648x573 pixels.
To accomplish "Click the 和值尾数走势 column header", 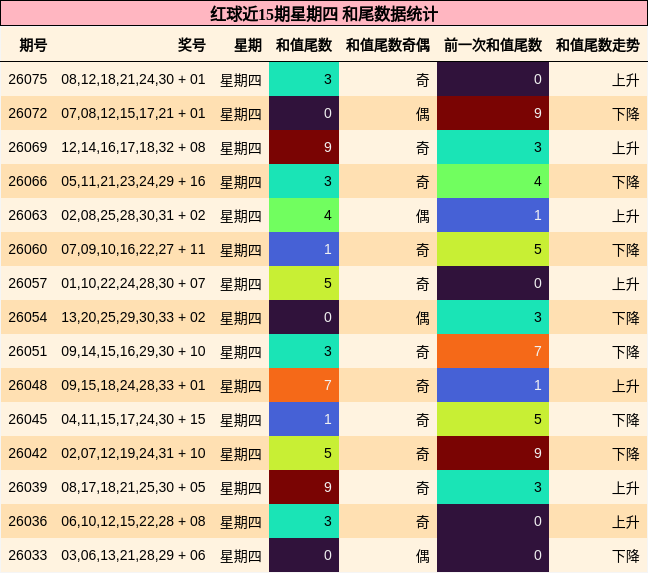I will (x=598, y=45).
